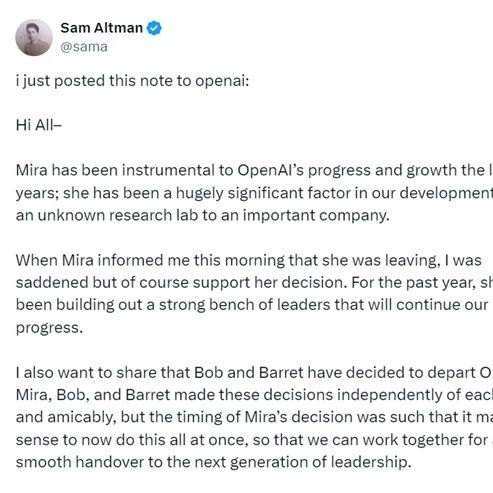Click the "smooth handover to the next" line
The width and height of the screenshot is (493, 493).
tap(214, 462)
